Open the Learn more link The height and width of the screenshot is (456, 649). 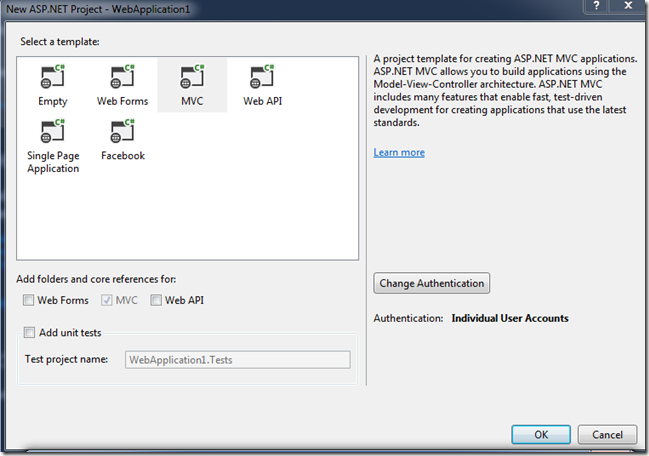[399, 152]
